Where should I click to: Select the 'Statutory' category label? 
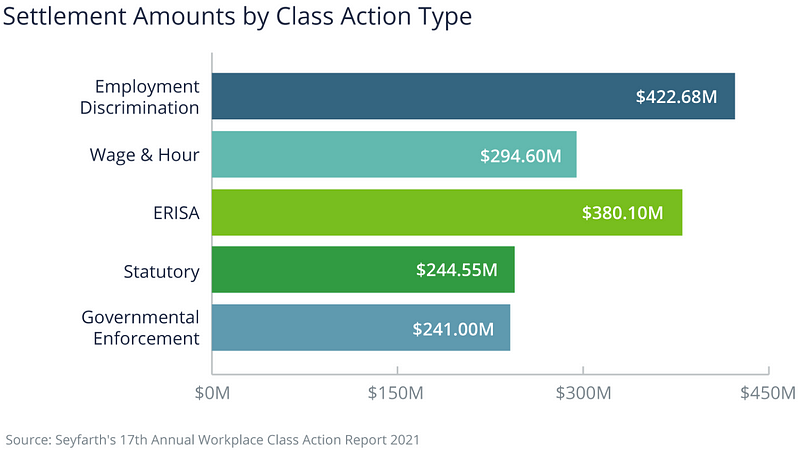(x=161, y=271)
